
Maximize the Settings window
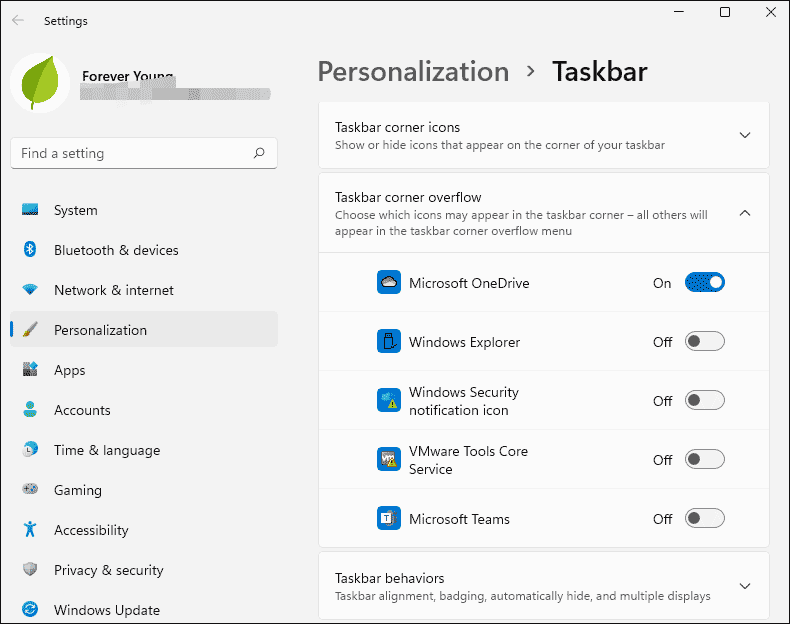[725, 12]
